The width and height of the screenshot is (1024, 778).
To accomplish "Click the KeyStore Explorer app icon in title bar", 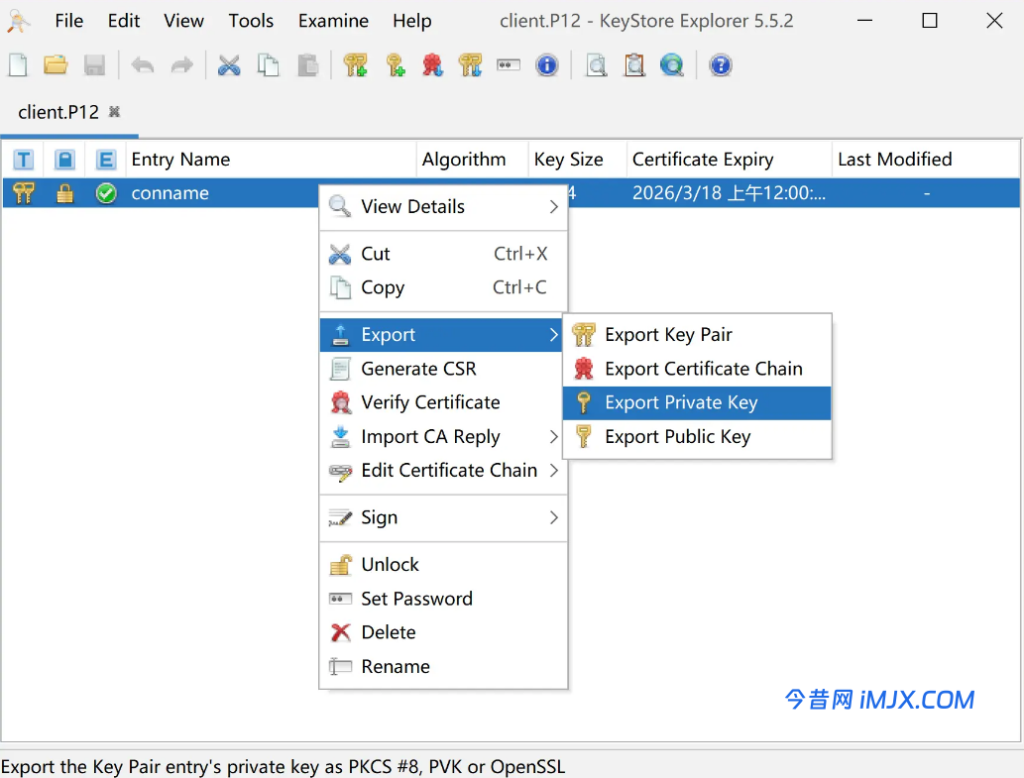I will [18, 21].
